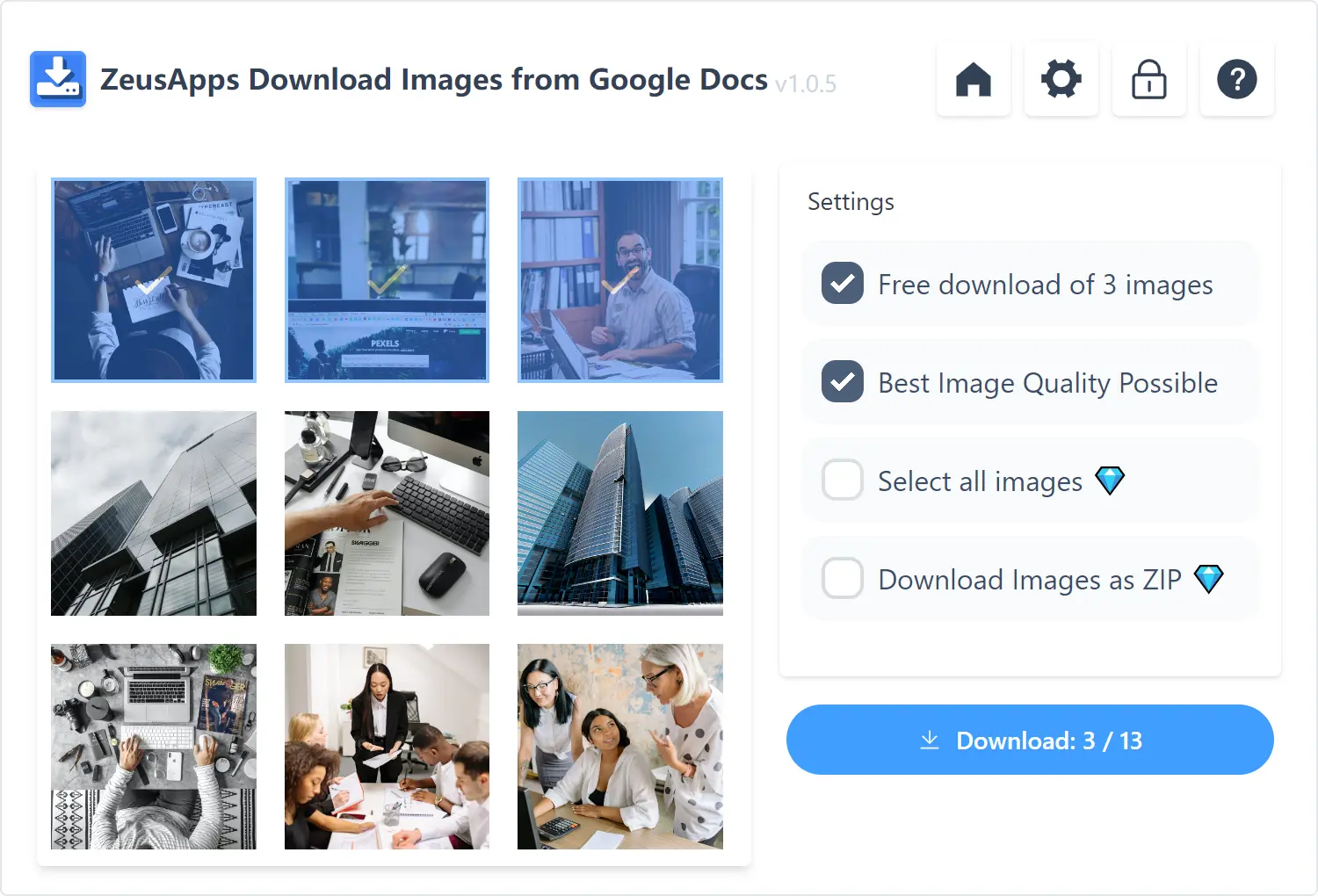The image size is (1318, 896).
Task: Select the standing woman meeting thumbnail
Action: pyautogui.click(x=387, y=747)
